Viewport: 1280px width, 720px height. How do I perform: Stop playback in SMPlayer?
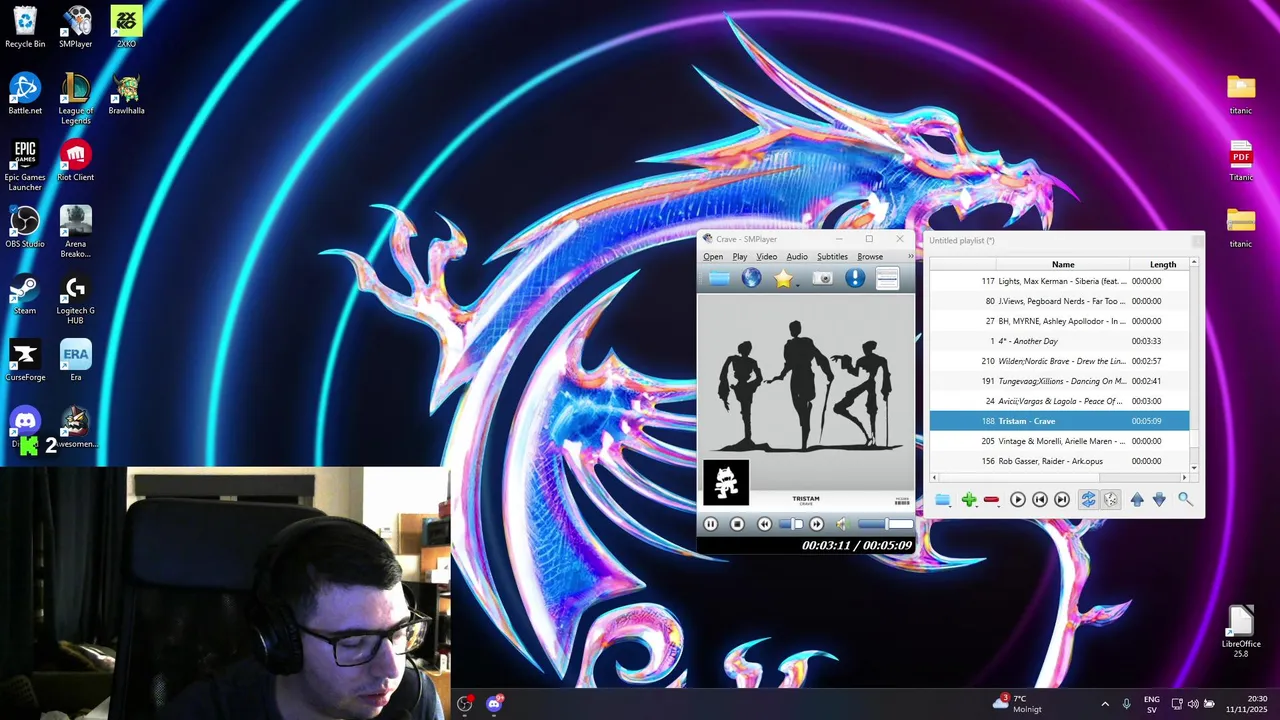coord(737,524)
